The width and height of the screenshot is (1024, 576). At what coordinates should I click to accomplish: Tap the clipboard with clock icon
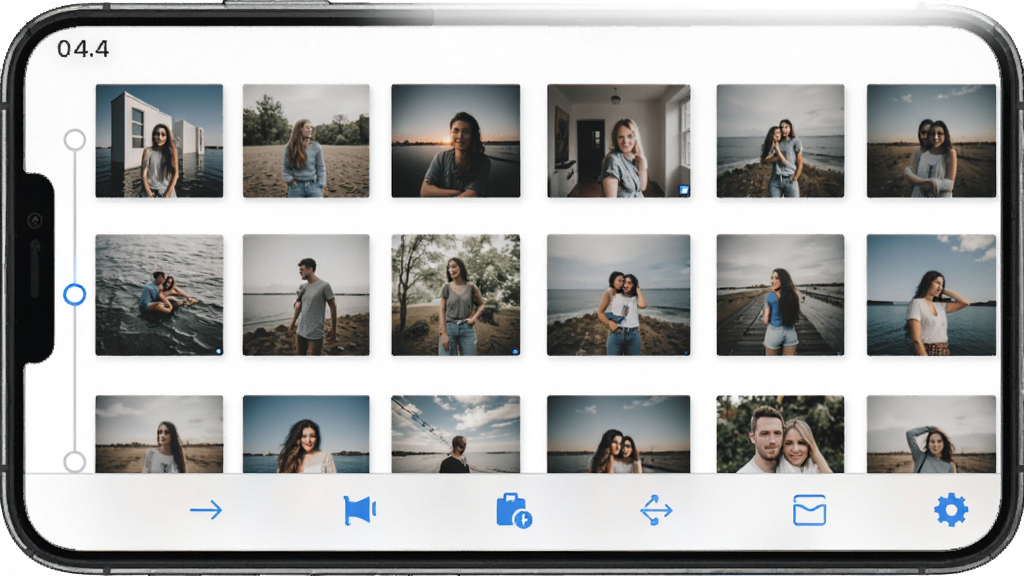pyautogui.click(x=513, y=511)
